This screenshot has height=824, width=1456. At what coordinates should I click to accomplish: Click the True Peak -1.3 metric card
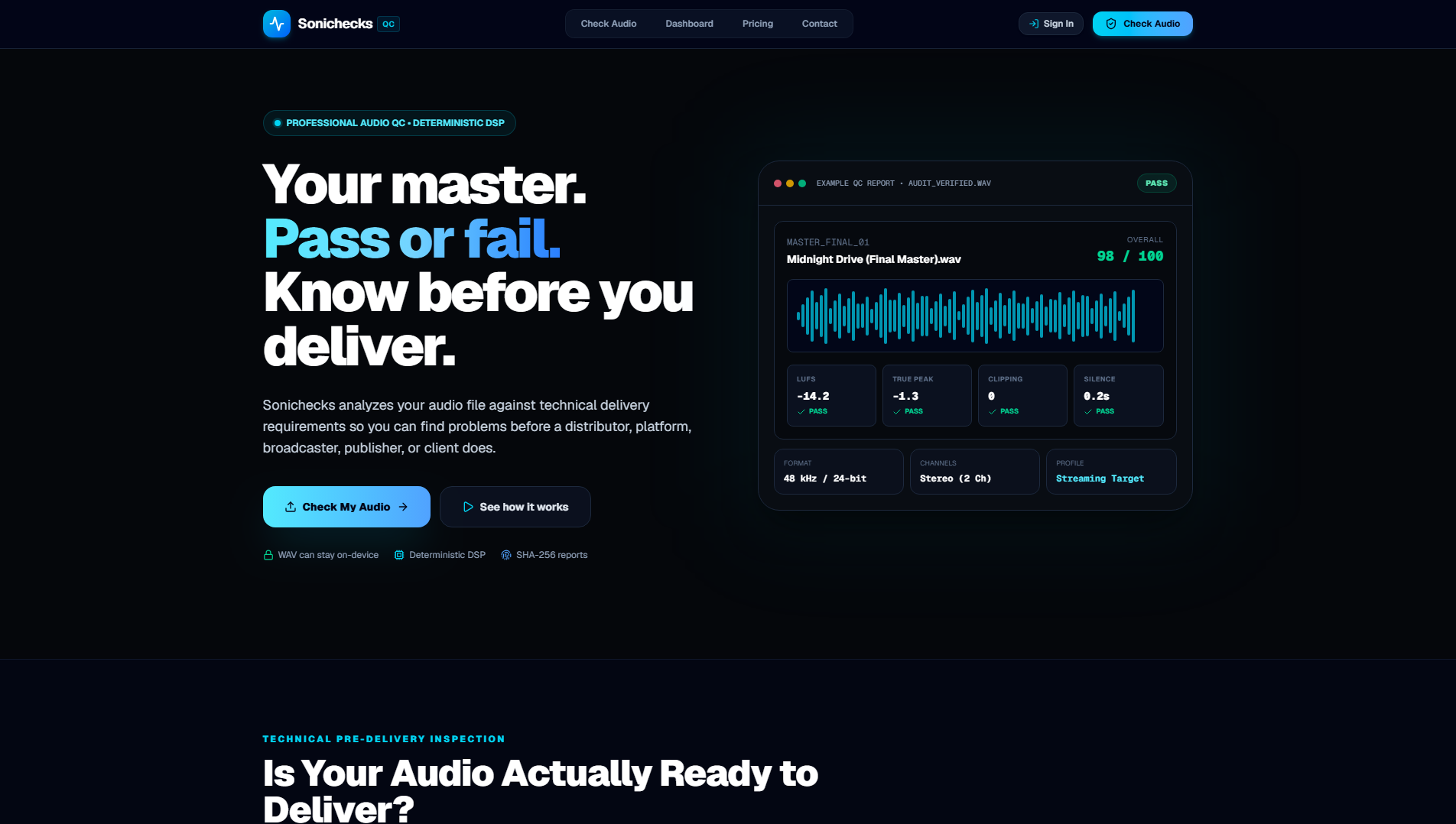tap(927, 395)
